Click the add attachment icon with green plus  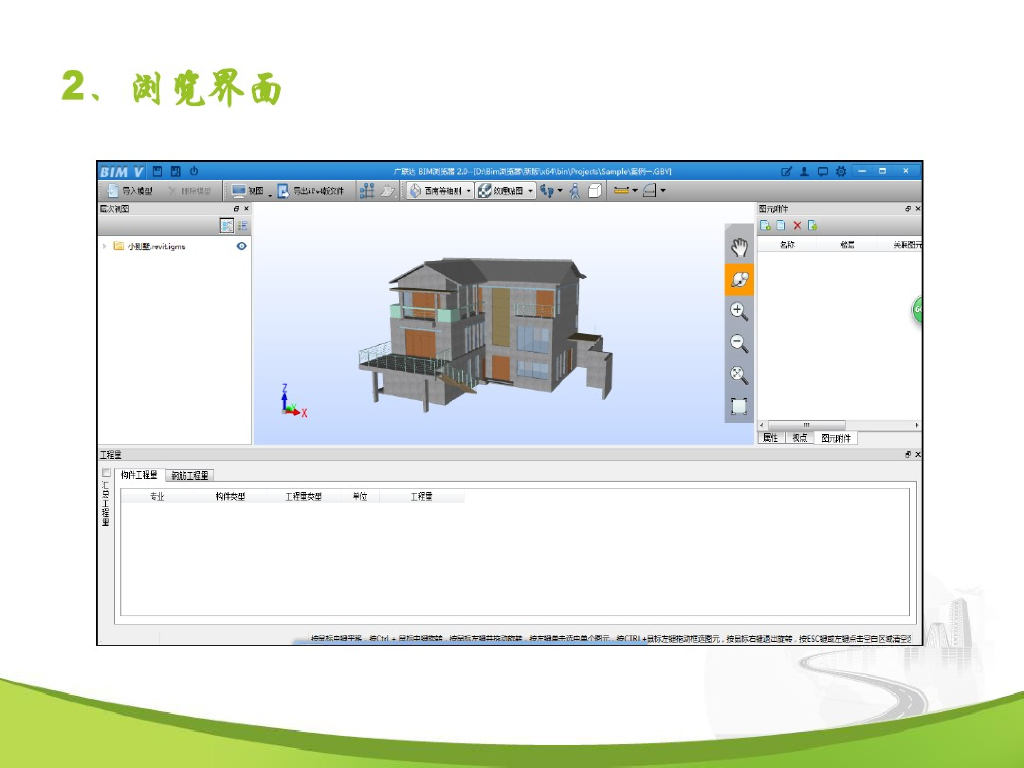(x=765, y=225)
